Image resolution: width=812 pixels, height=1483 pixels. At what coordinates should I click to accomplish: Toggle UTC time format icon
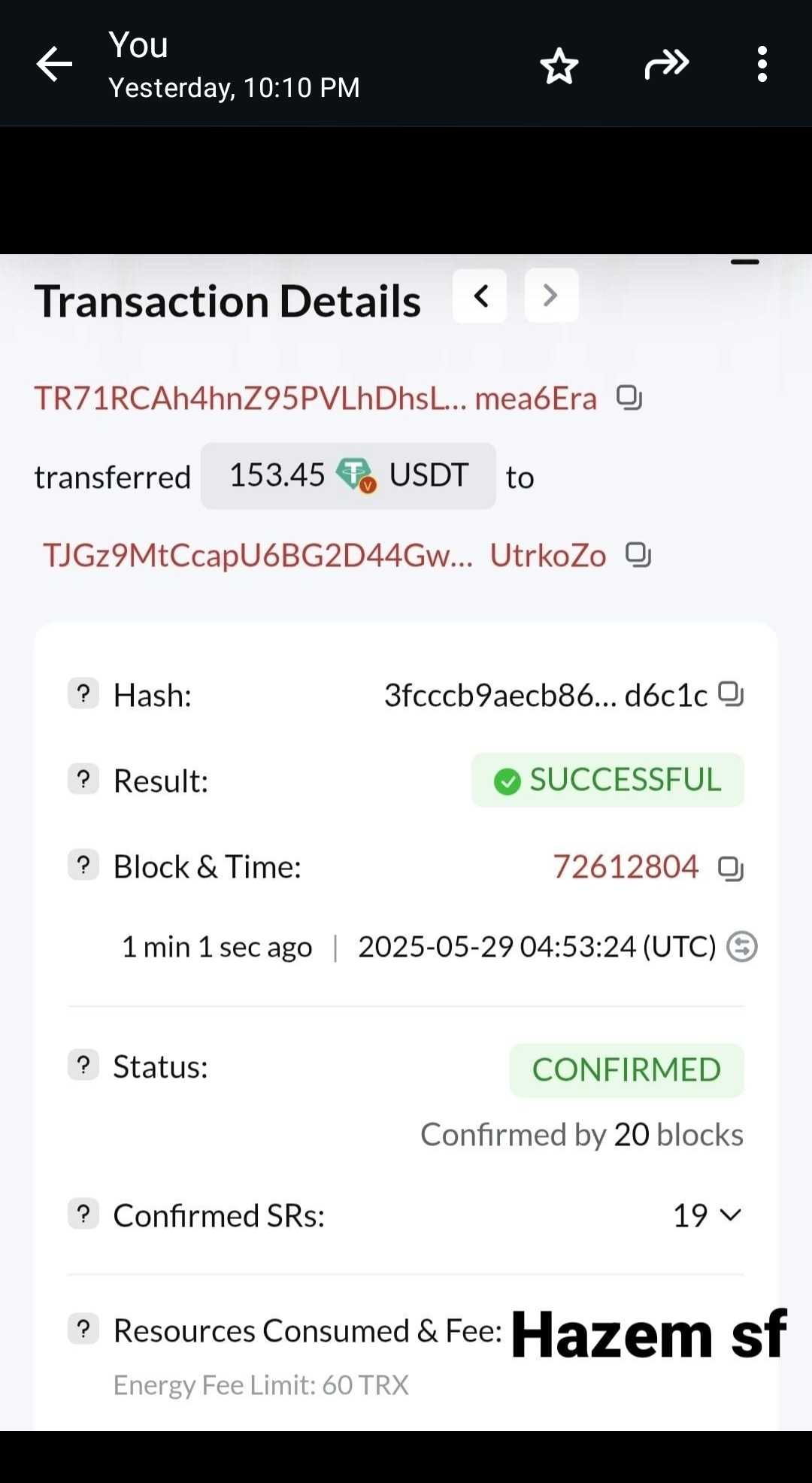[741, 946]
